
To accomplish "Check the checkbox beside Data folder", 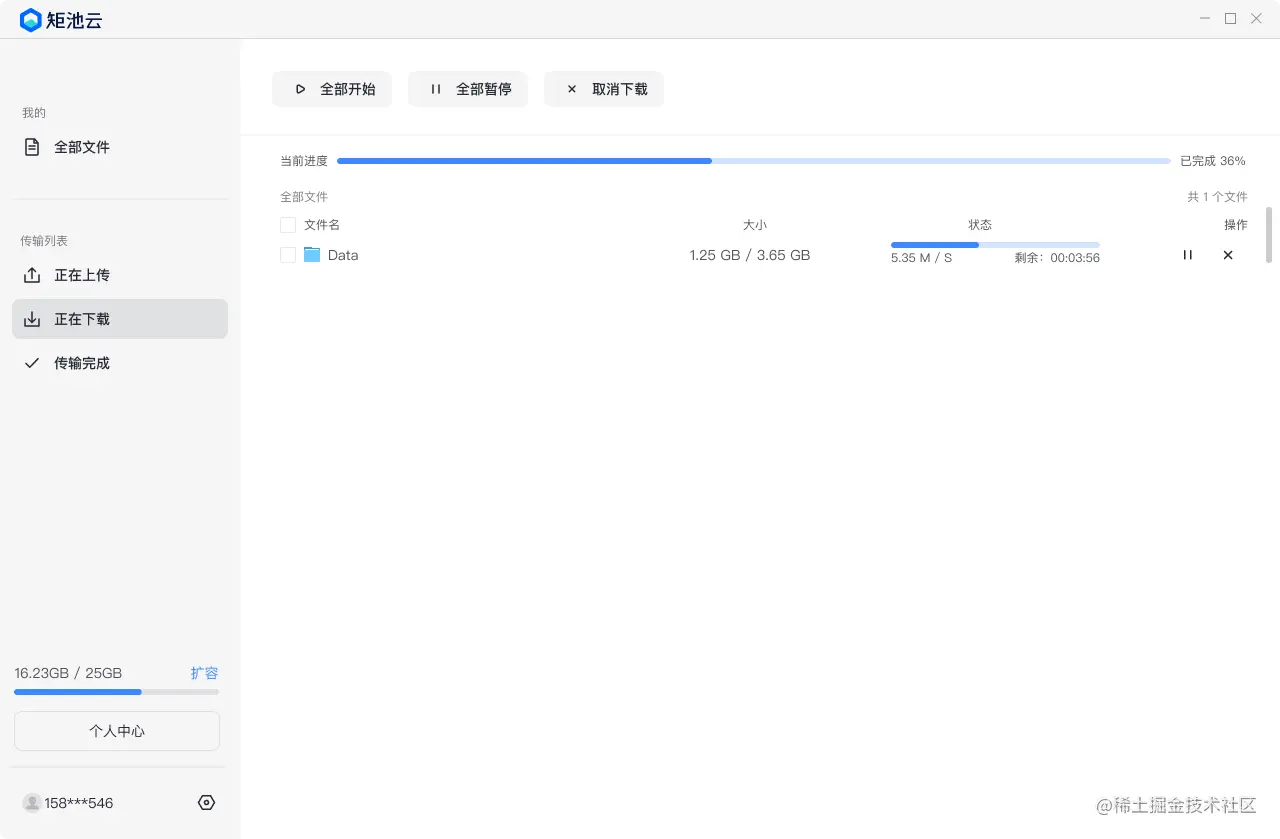I will point(287,255).
